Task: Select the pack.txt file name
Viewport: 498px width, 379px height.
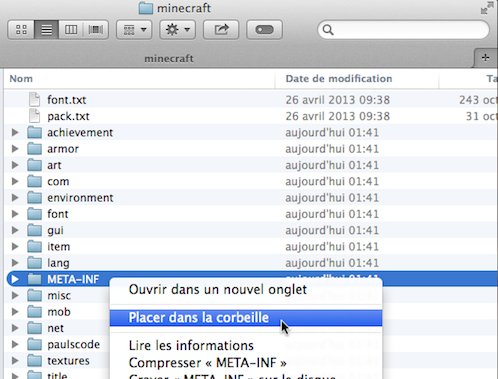Action: (68, 116)
